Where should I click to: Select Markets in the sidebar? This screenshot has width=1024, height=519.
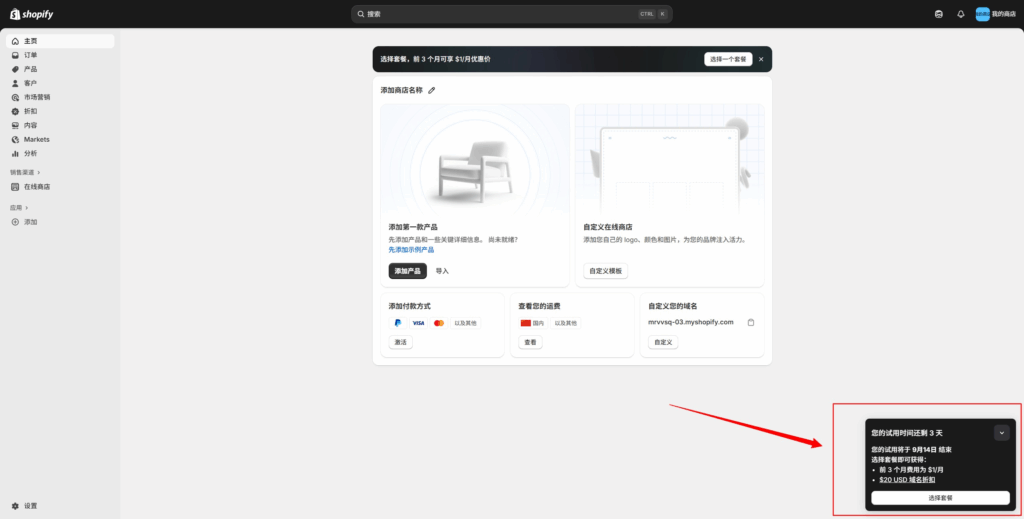coord(36,139)
